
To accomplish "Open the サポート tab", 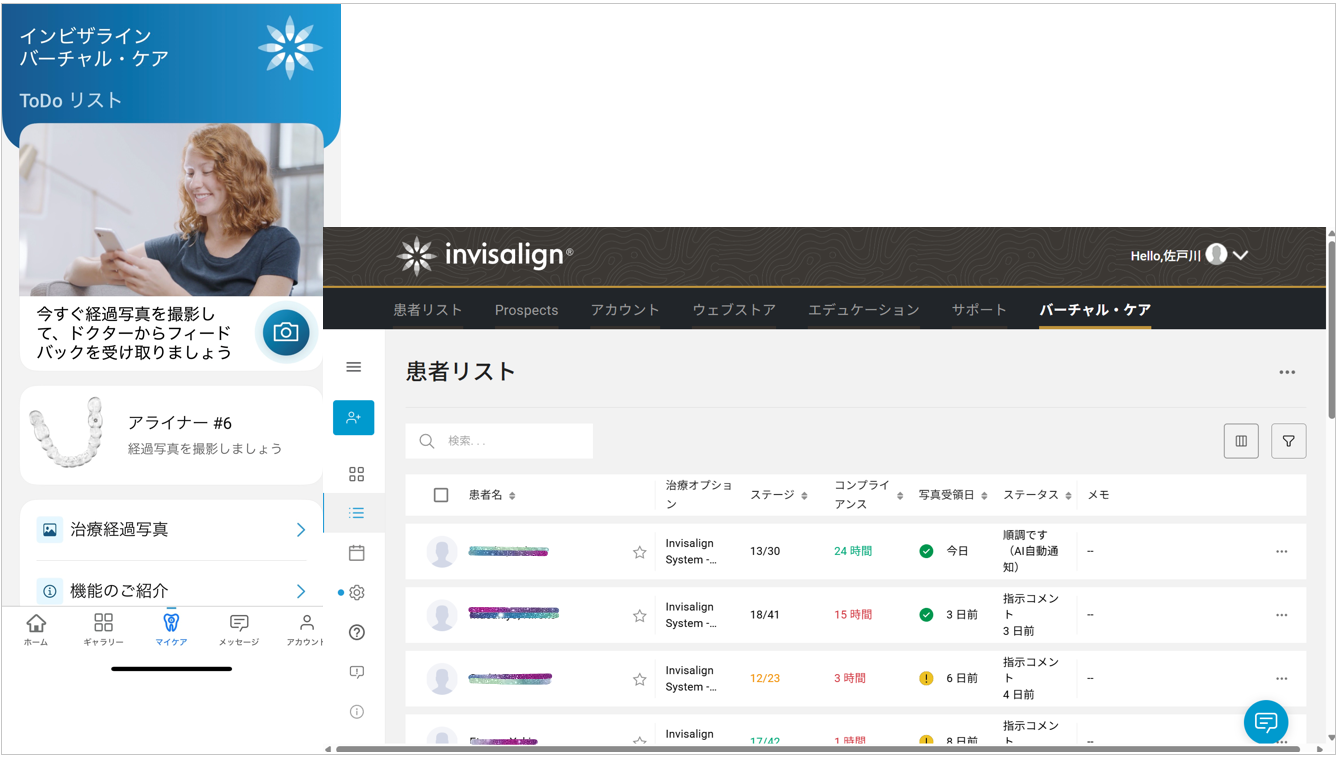I will click(x=979, y=310).
